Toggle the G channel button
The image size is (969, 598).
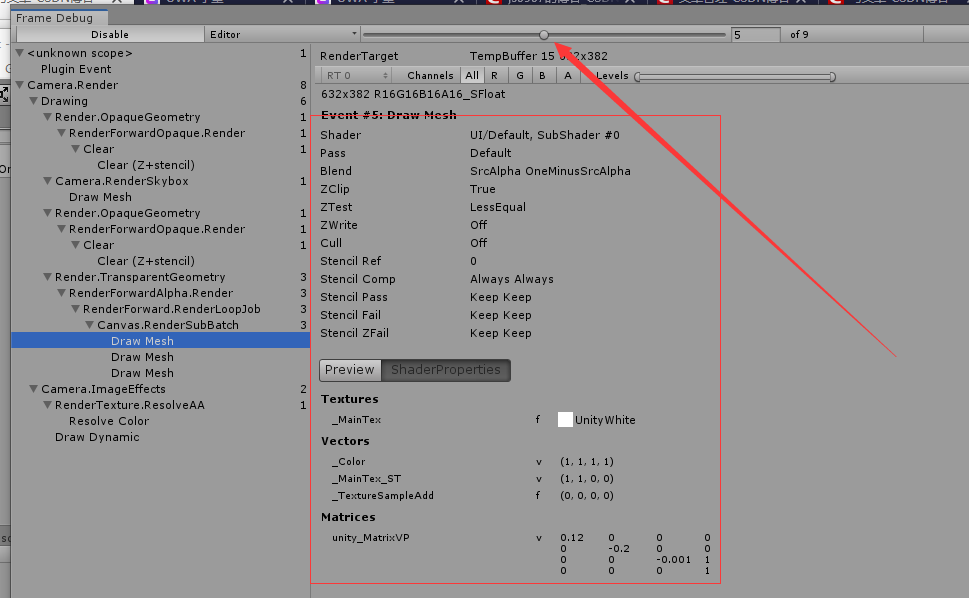(x=520, y=75)
